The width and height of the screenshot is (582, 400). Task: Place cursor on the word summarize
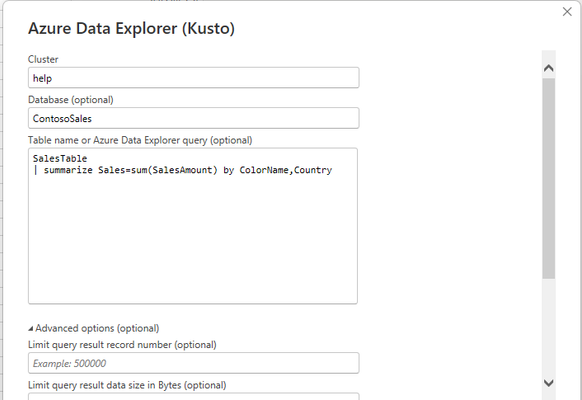[68, 170]
